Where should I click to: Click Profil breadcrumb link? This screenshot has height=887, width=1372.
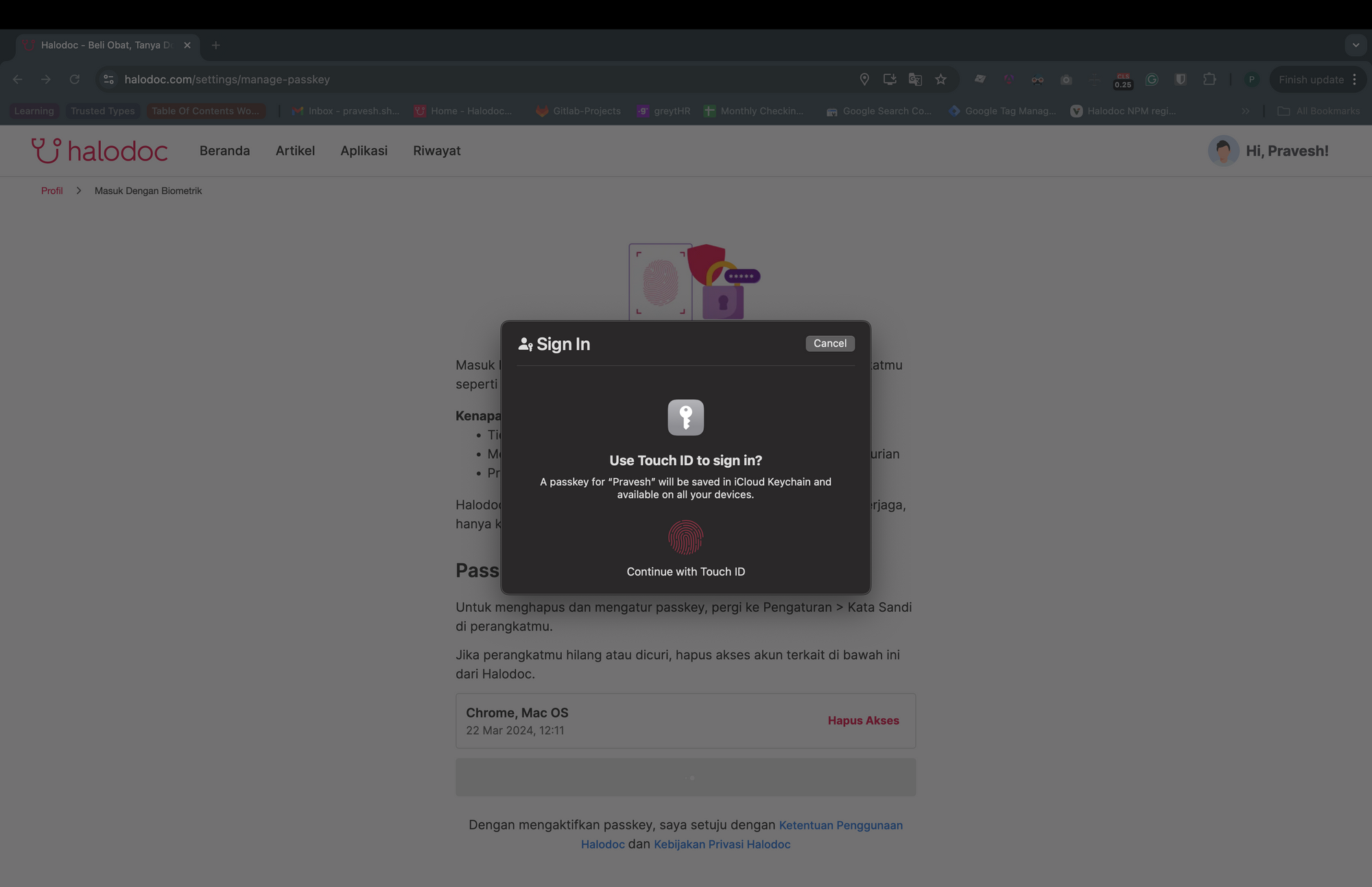click(x=51, y=191)
